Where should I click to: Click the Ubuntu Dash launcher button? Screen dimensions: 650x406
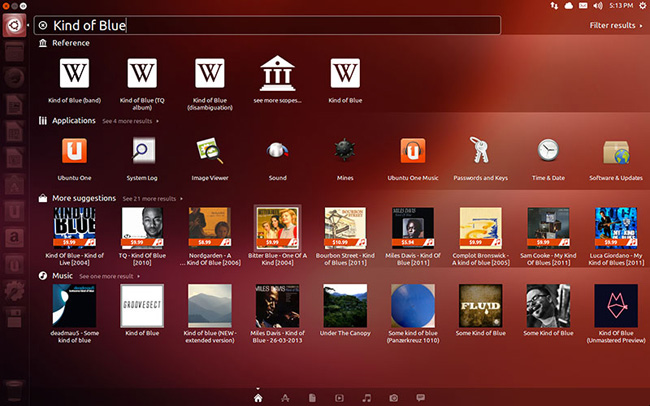[14, 25]
